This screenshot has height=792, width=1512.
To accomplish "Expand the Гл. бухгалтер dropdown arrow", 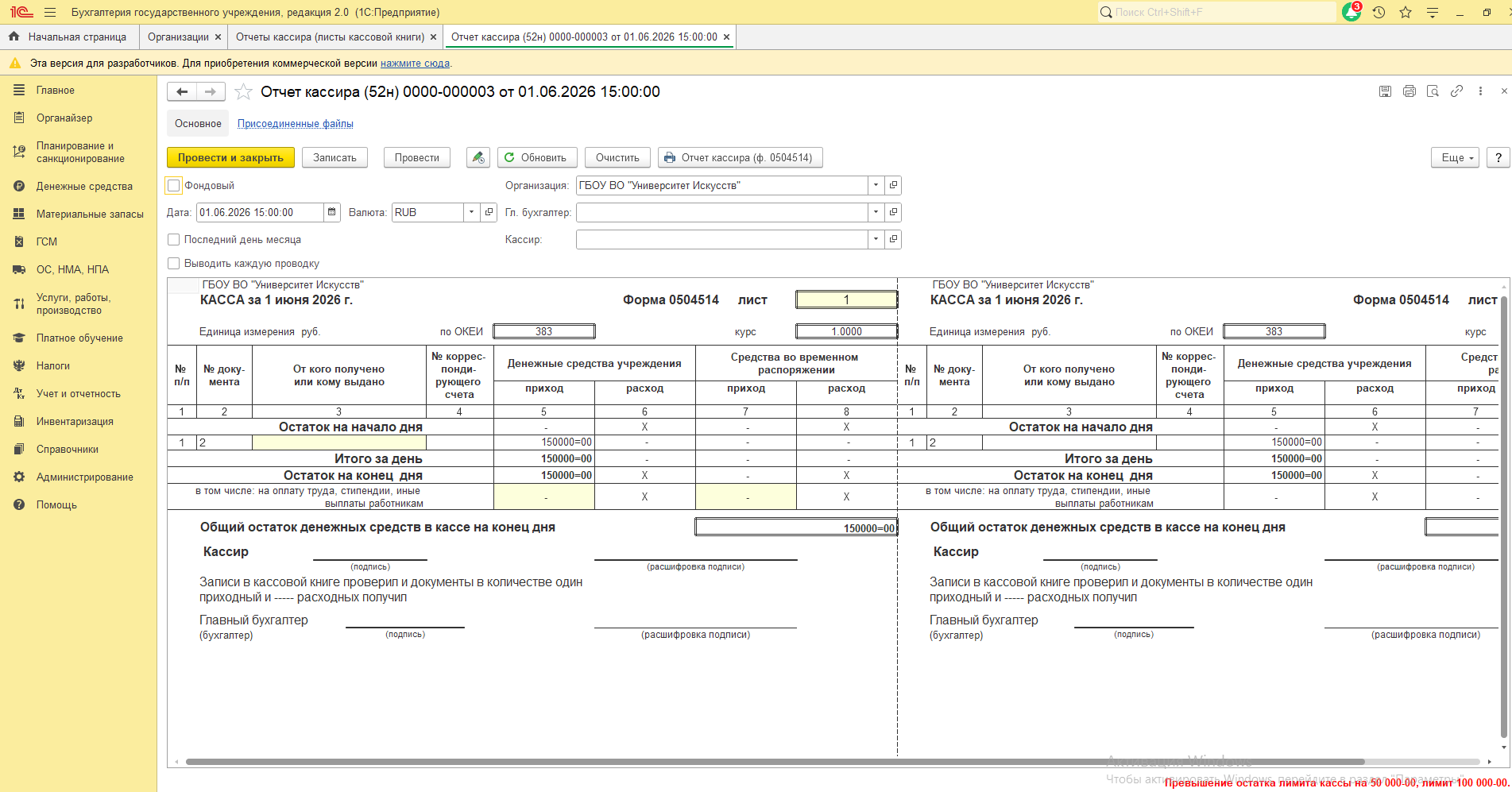I will 876,212.
